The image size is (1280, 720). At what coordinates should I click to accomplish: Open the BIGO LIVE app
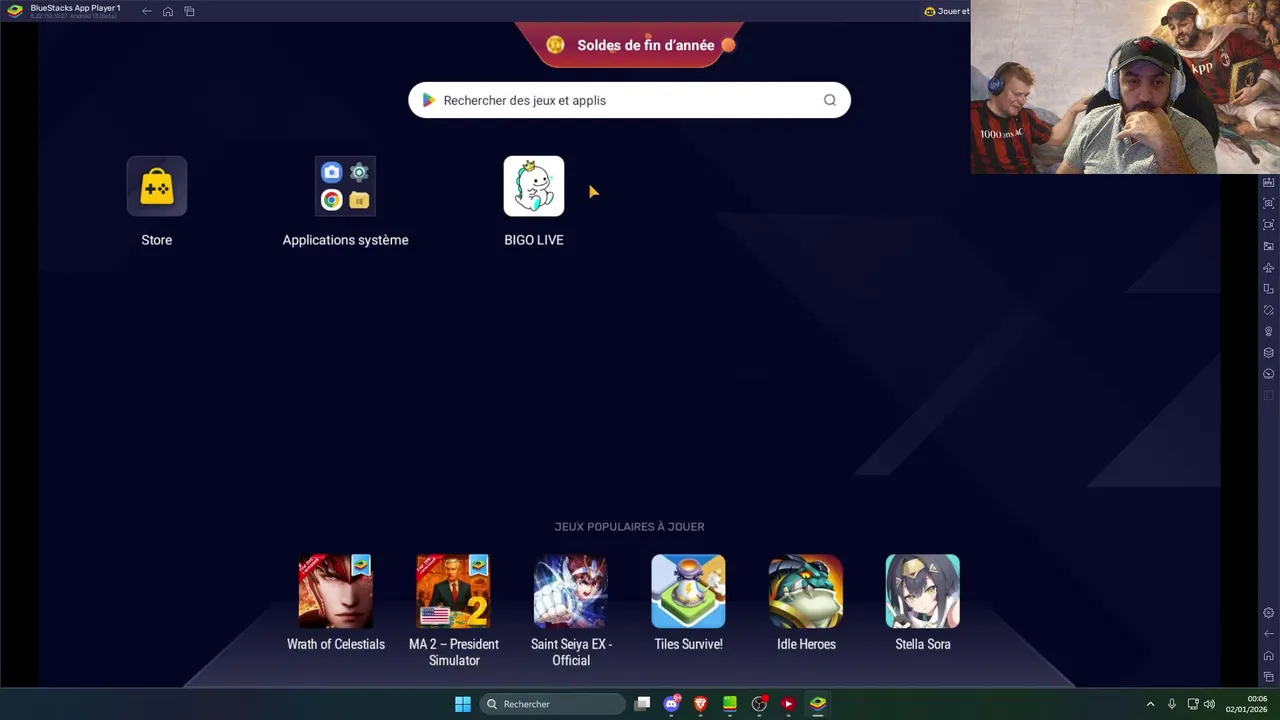tap(533, 187)
